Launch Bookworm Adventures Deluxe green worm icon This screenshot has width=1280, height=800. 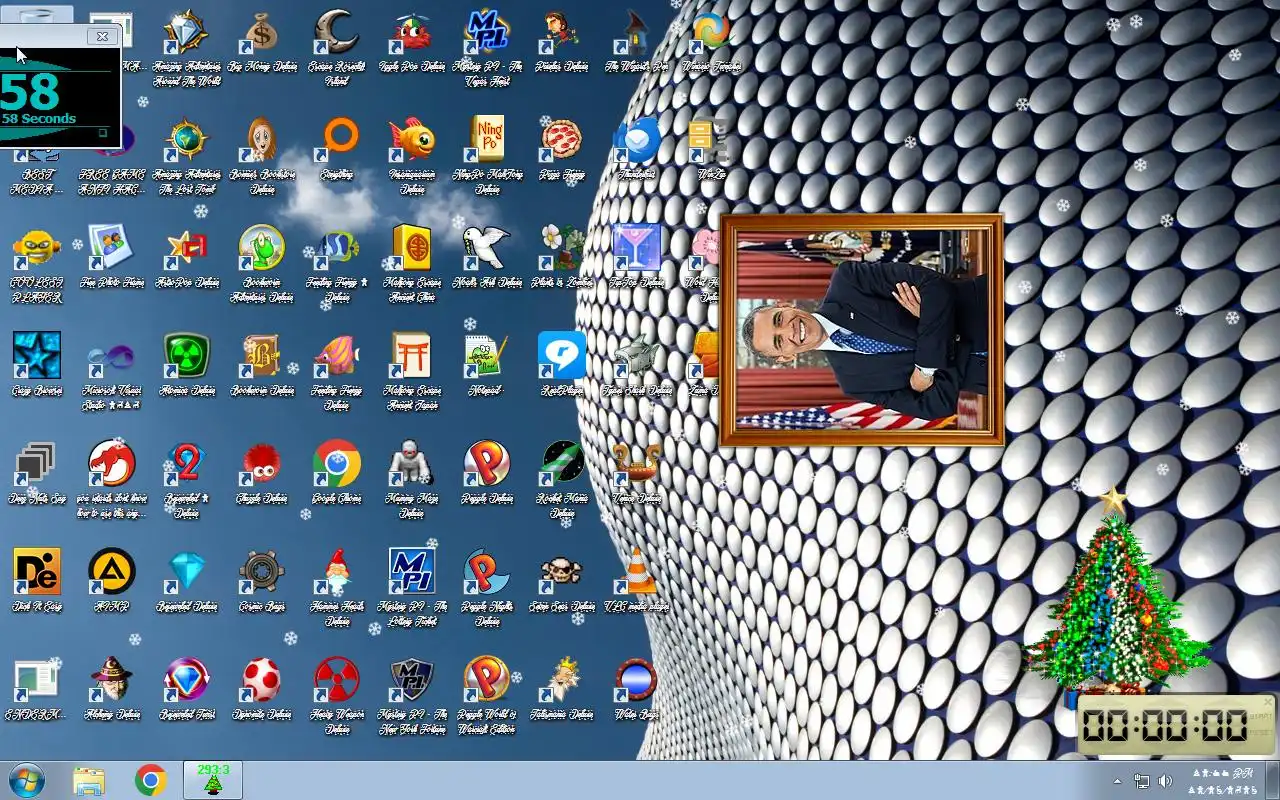(x=262, y=248)
